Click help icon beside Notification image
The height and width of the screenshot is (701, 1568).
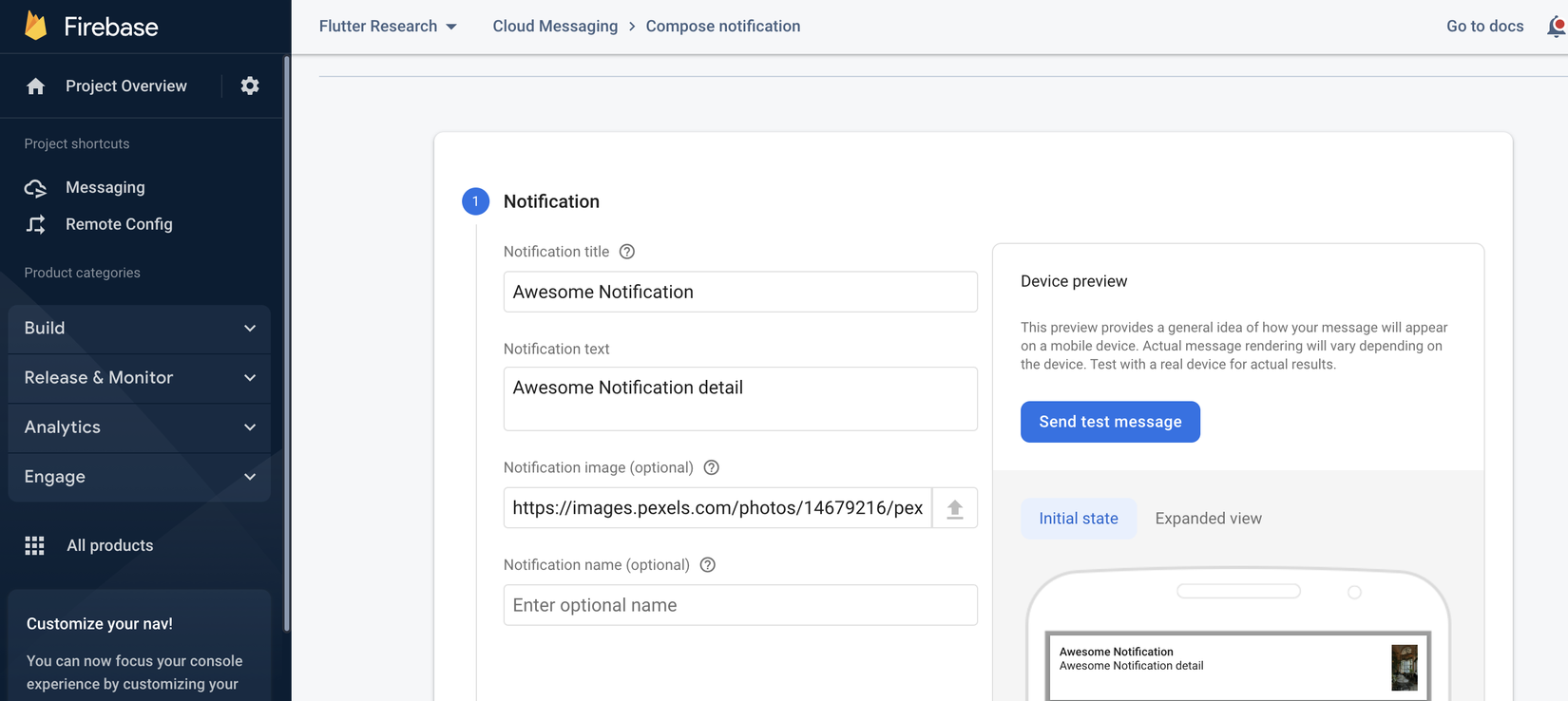click(712, 467)
